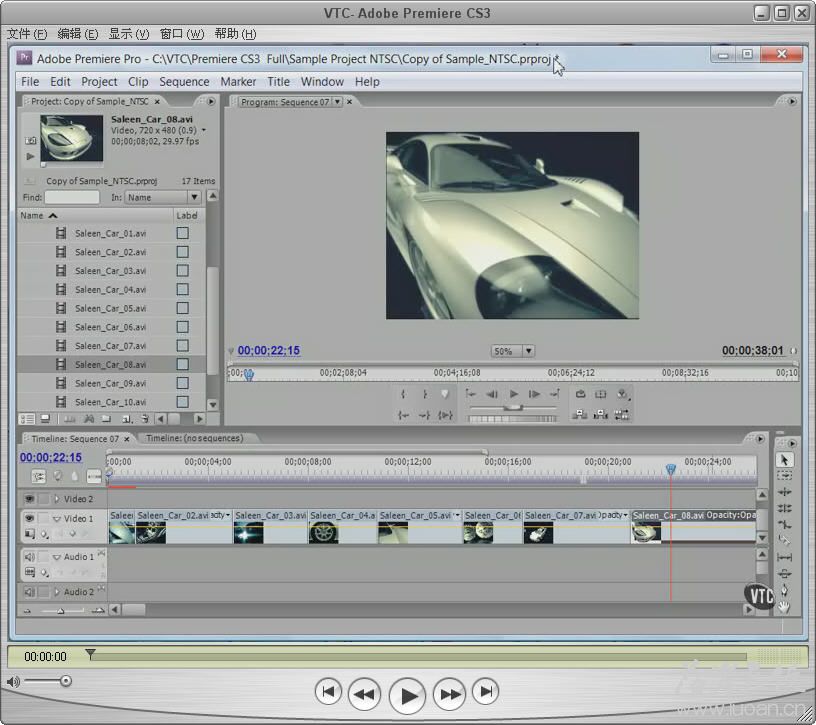The width and height of the screenshot is (816, 725).
Task: Select the Track Select tool
Action: (784, 476)
